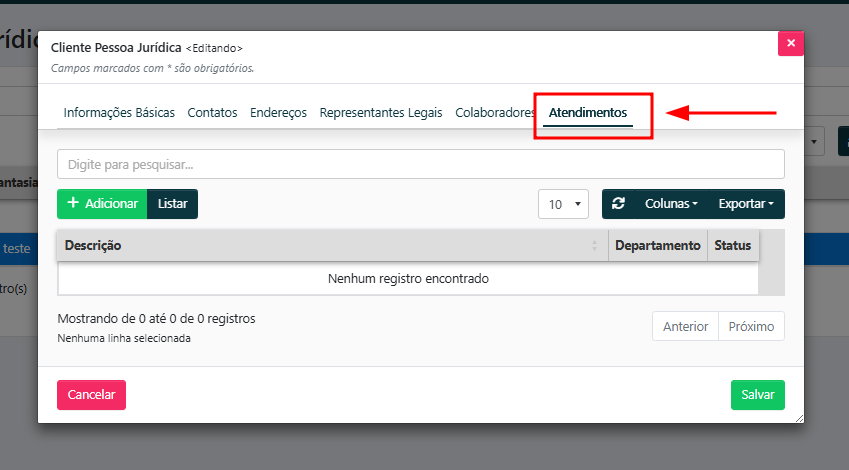This screenshot has height=470, width=849.
Task: Click the sort arrows in Descrição header
Action: 595,246
